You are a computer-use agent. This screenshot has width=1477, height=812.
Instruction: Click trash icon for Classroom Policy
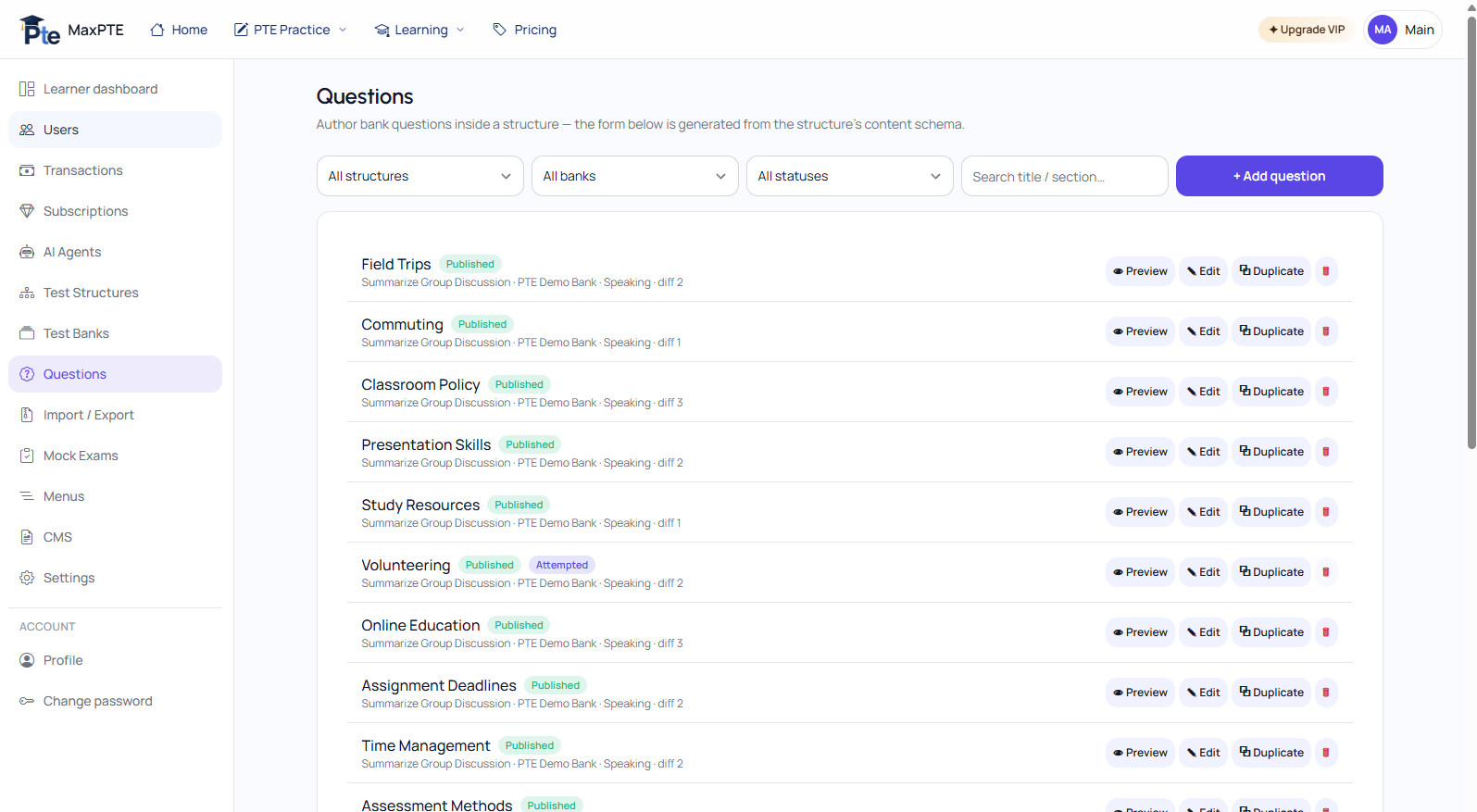tap(1326, 392)
